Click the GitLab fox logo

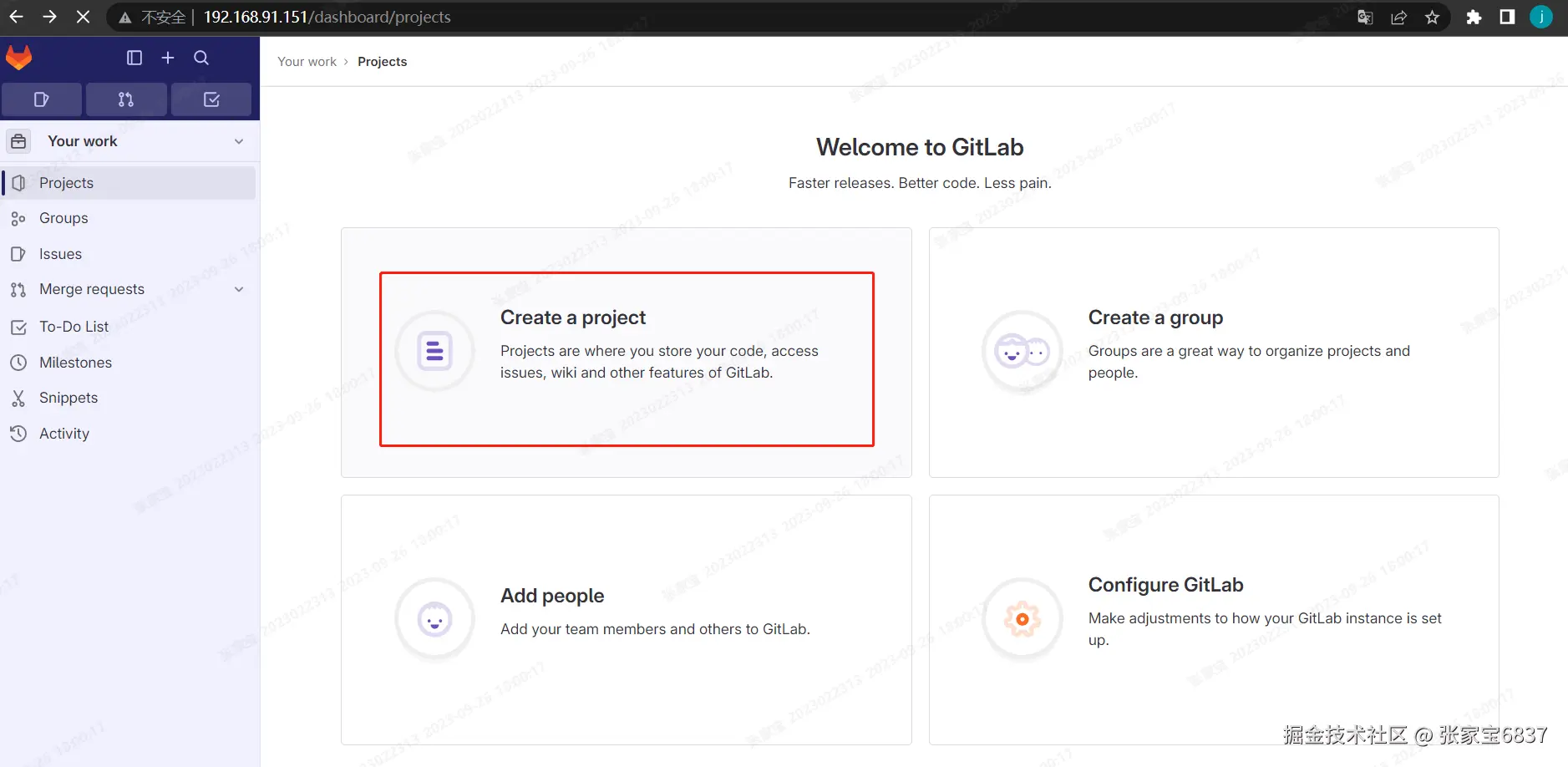coord(18,58)
